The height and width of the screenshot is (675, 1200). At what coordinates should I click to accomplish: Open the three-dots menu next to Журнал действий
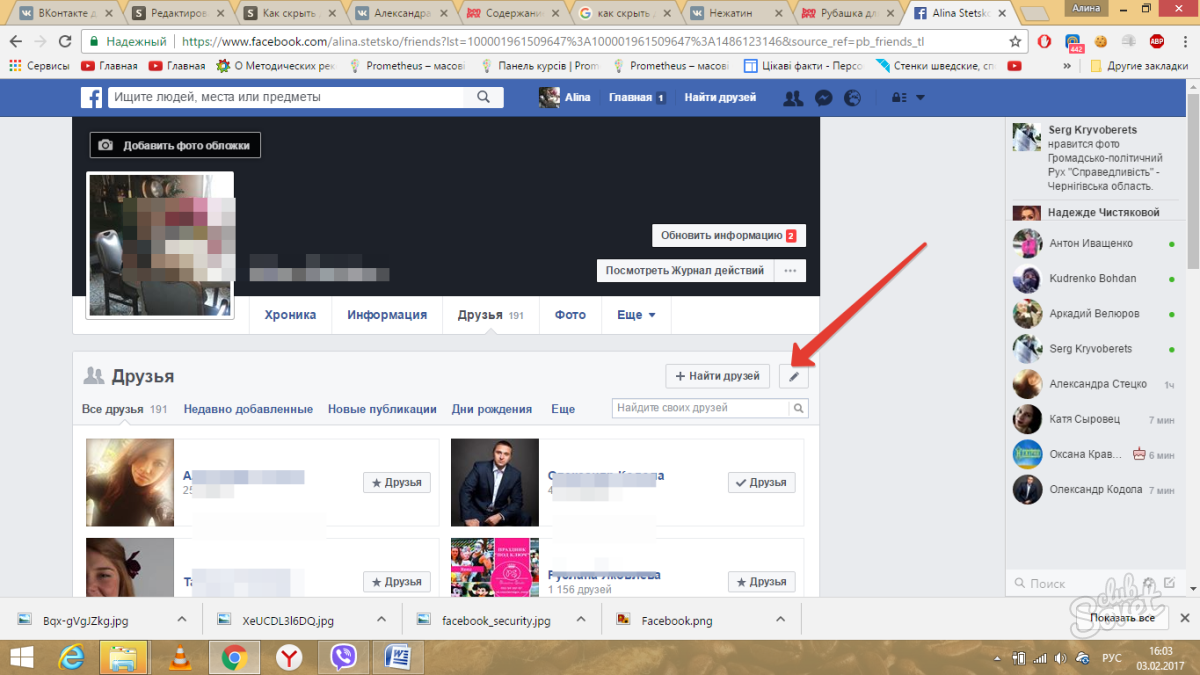790,271
